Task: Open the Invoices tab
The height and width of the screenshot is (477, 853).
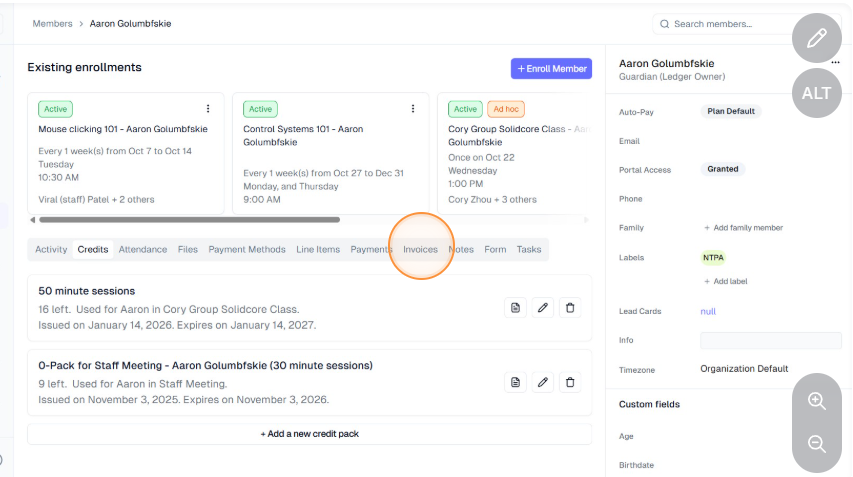Action: pyautogui.click(x=421, y=249)
